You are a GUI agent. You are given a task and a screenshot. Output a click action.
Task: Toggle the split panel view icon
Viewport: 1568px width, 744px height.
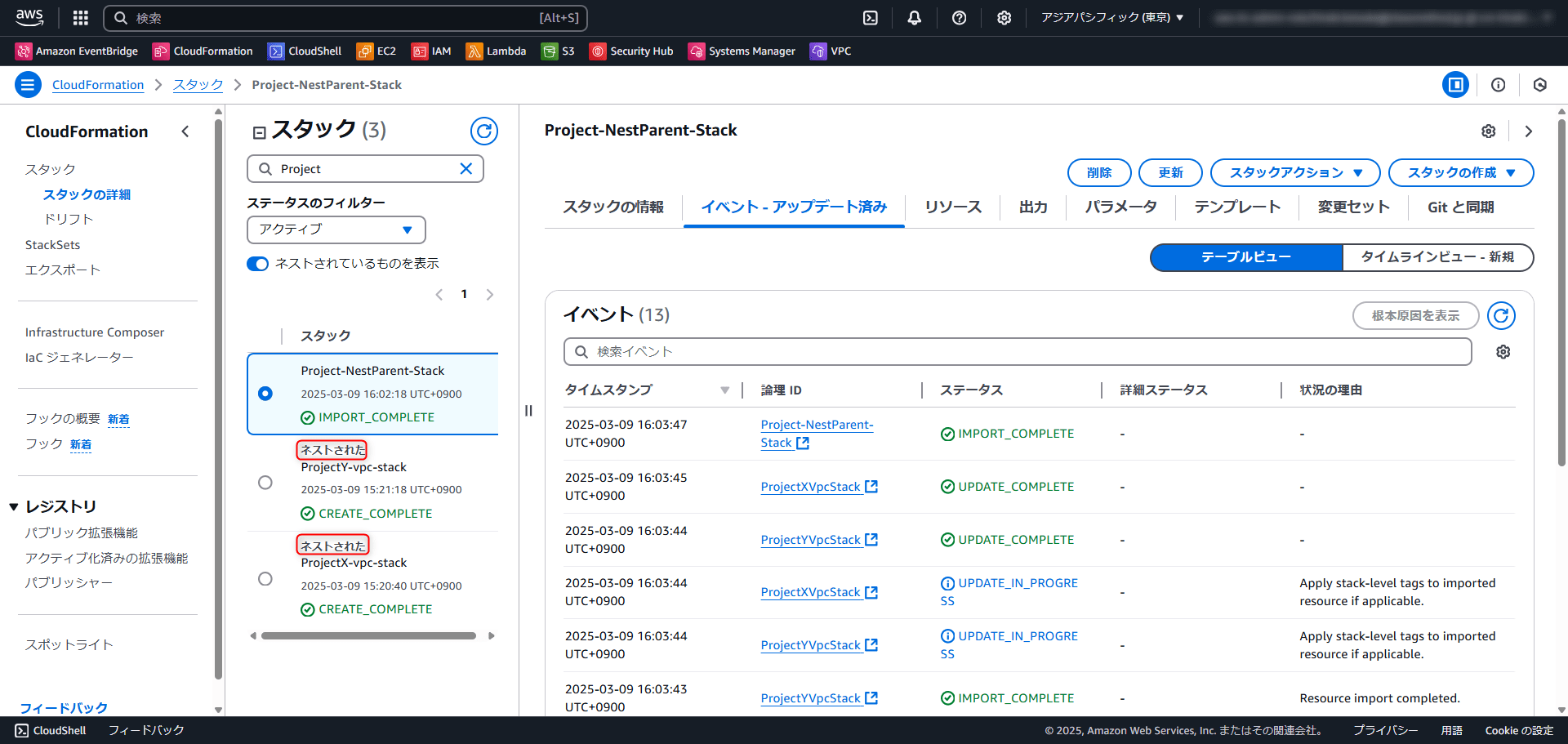click(x=1455, y=84)
